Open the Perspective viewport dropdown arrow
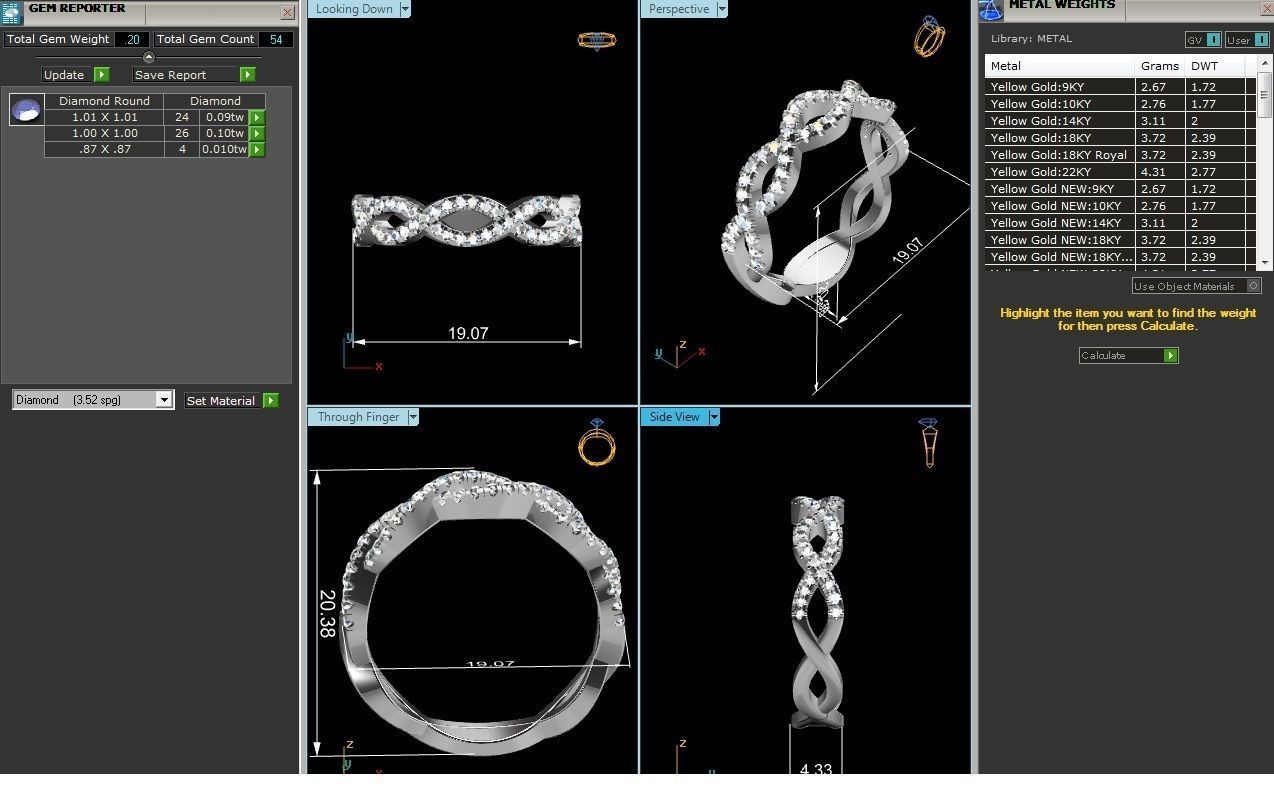Screen dimensions: 1274x794 point(722,9)
